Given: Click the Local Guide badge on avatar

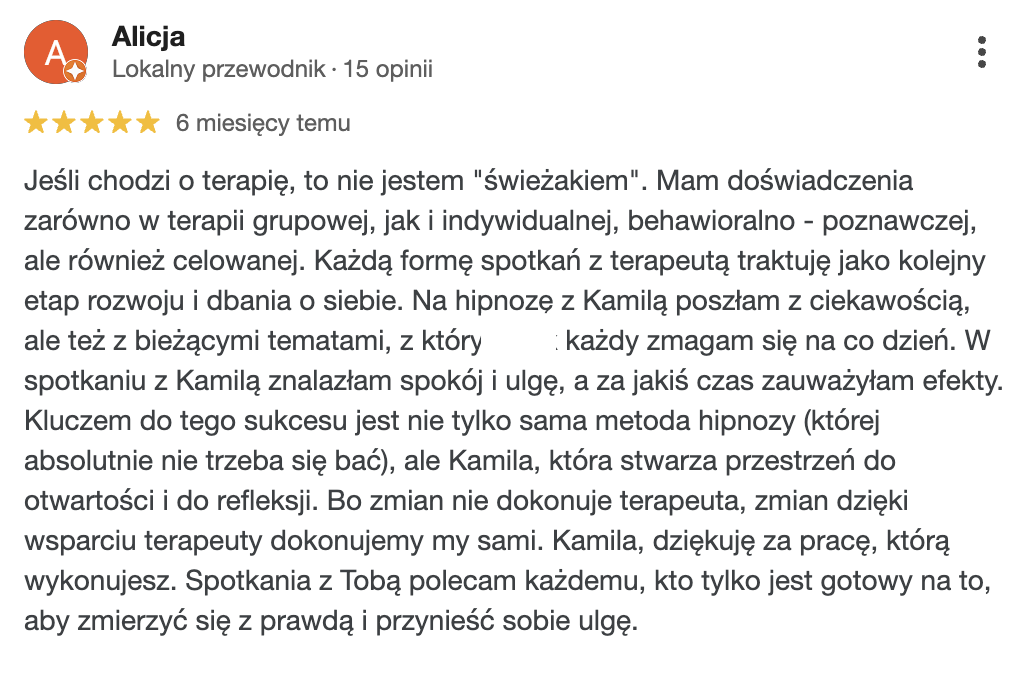Looking at the screenshot, I should (x=76, y=70).
